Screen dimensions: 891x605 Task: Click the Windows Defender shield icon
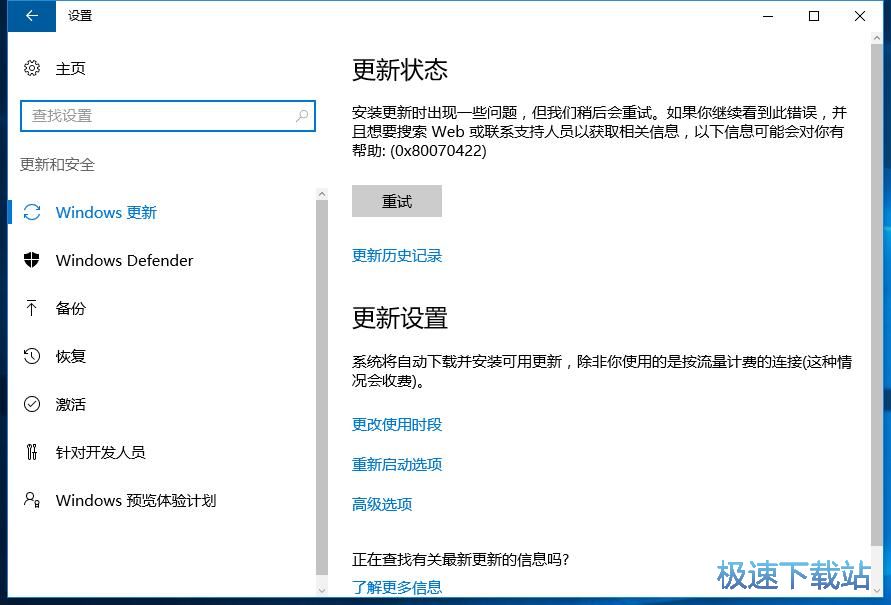point(32,260)
